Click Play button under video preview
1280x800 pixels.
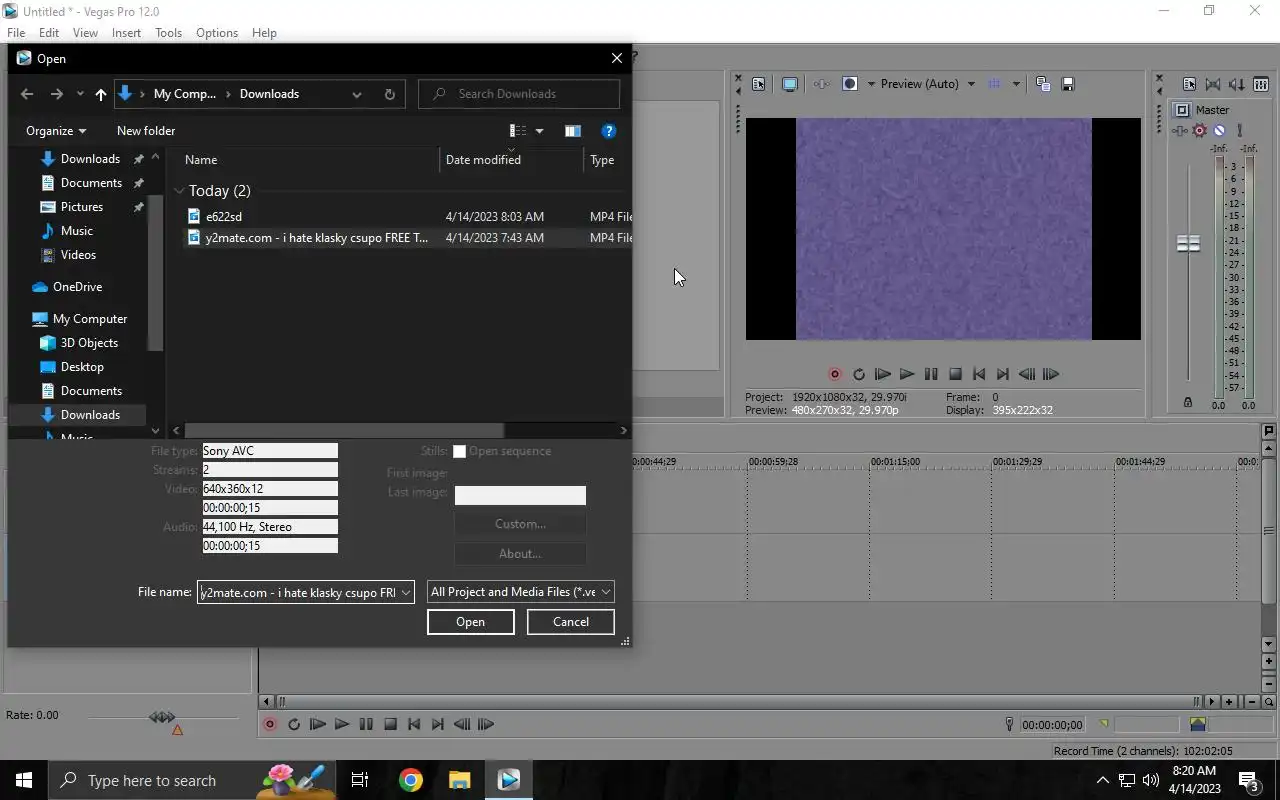click(907, 374)
